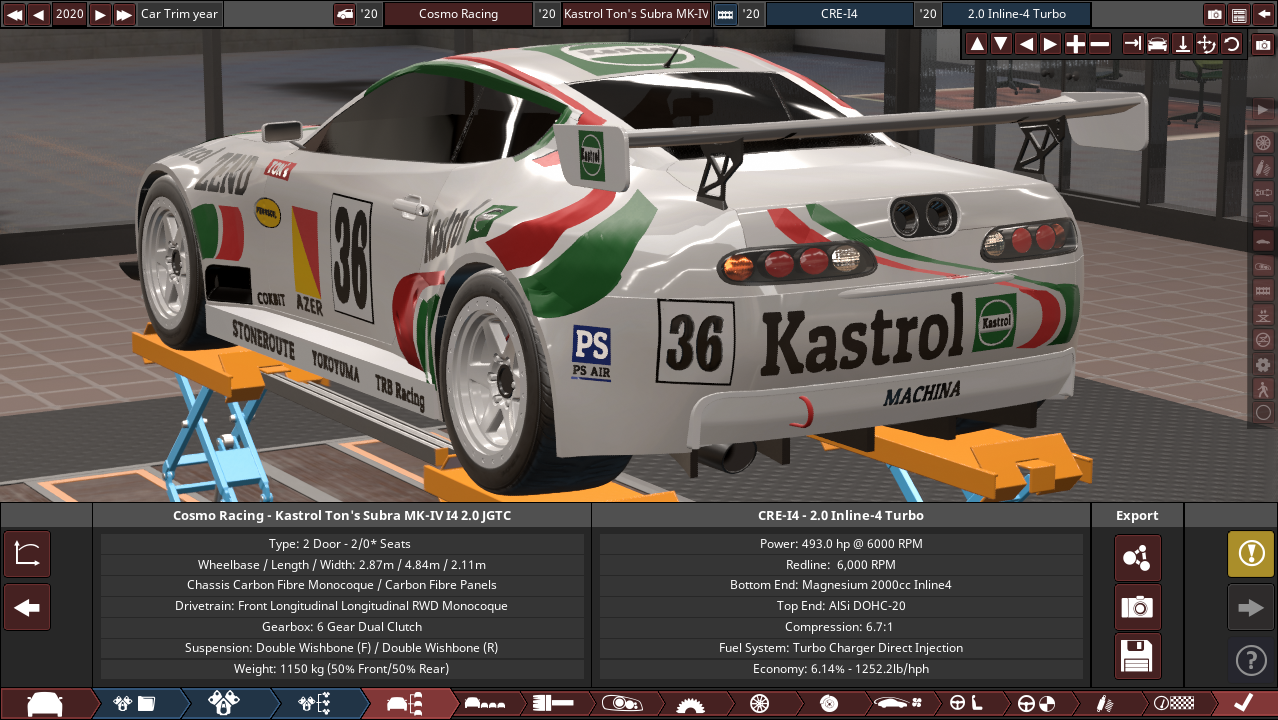This screenshot has height=720, width=1278.
Task: Toggle engine block visibility in sidebar
Action: coord(1263,290)
